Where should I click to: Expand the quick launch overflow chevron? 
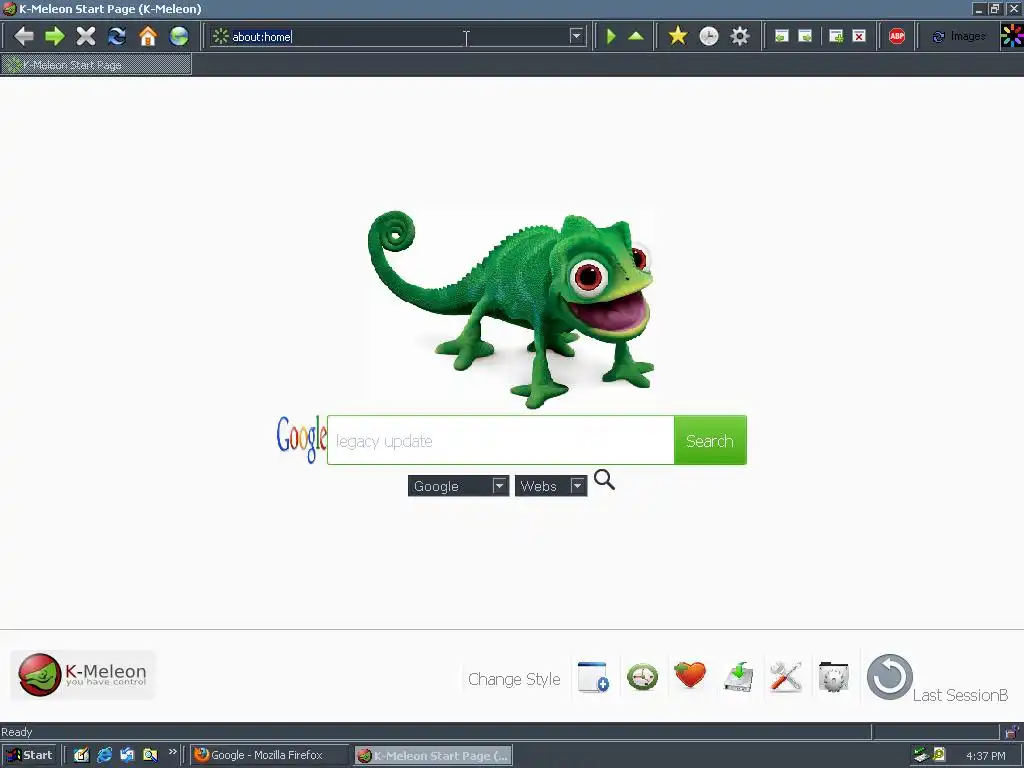point(172,752)
